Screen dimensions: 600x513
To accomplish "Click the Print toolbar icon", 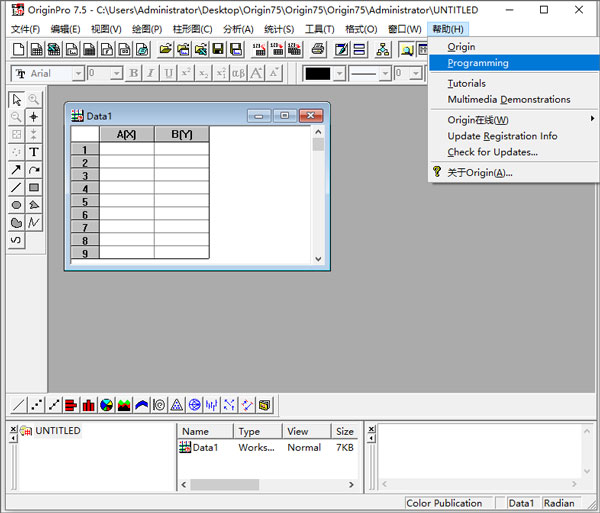I will [x=318, y=49].
